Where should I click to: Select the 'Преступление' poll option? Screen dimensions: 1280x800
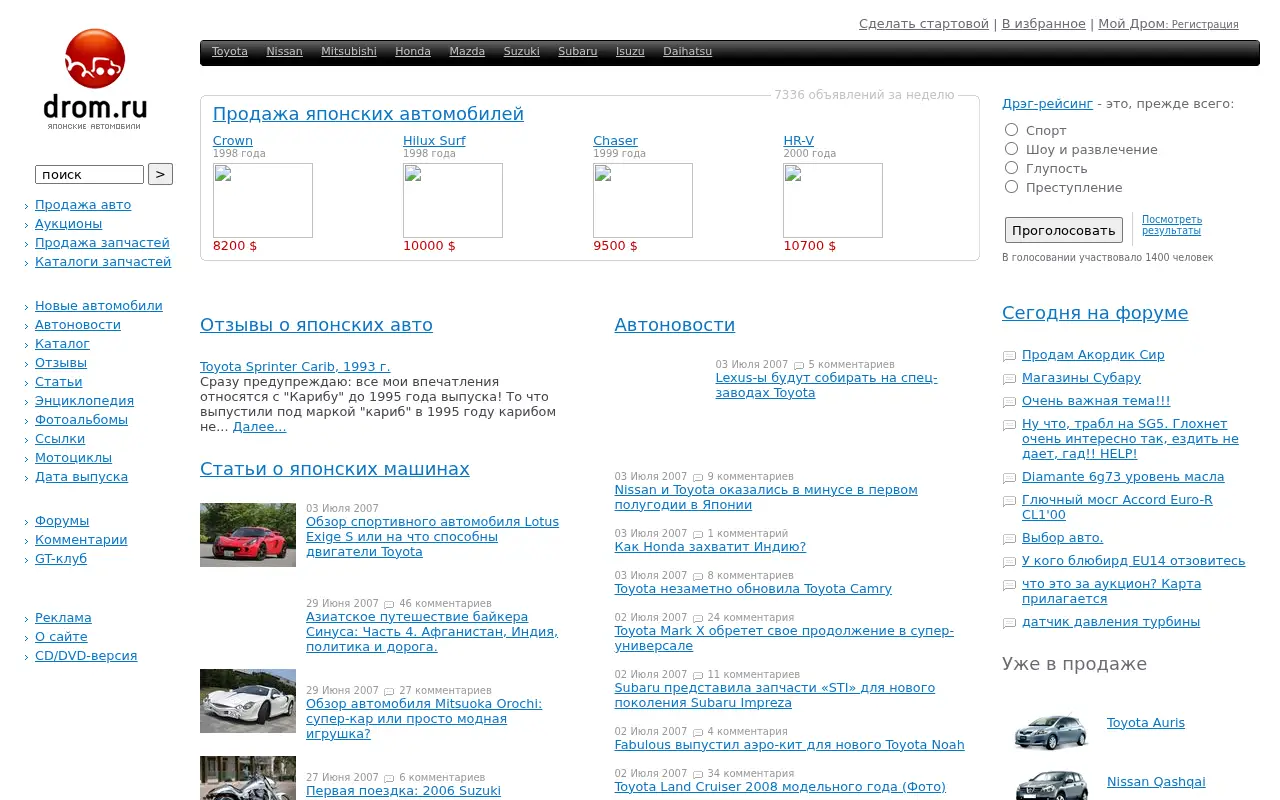pos(1011,187)
